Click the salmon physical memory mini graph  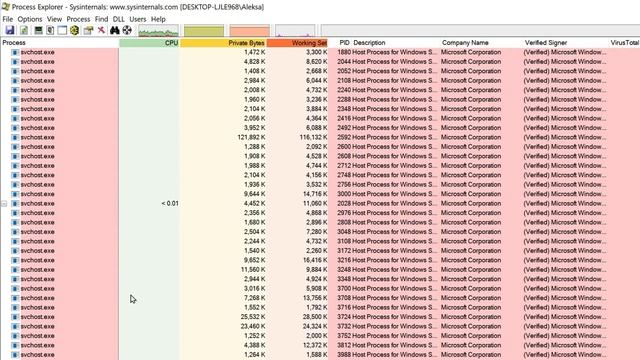coord(249,31)
